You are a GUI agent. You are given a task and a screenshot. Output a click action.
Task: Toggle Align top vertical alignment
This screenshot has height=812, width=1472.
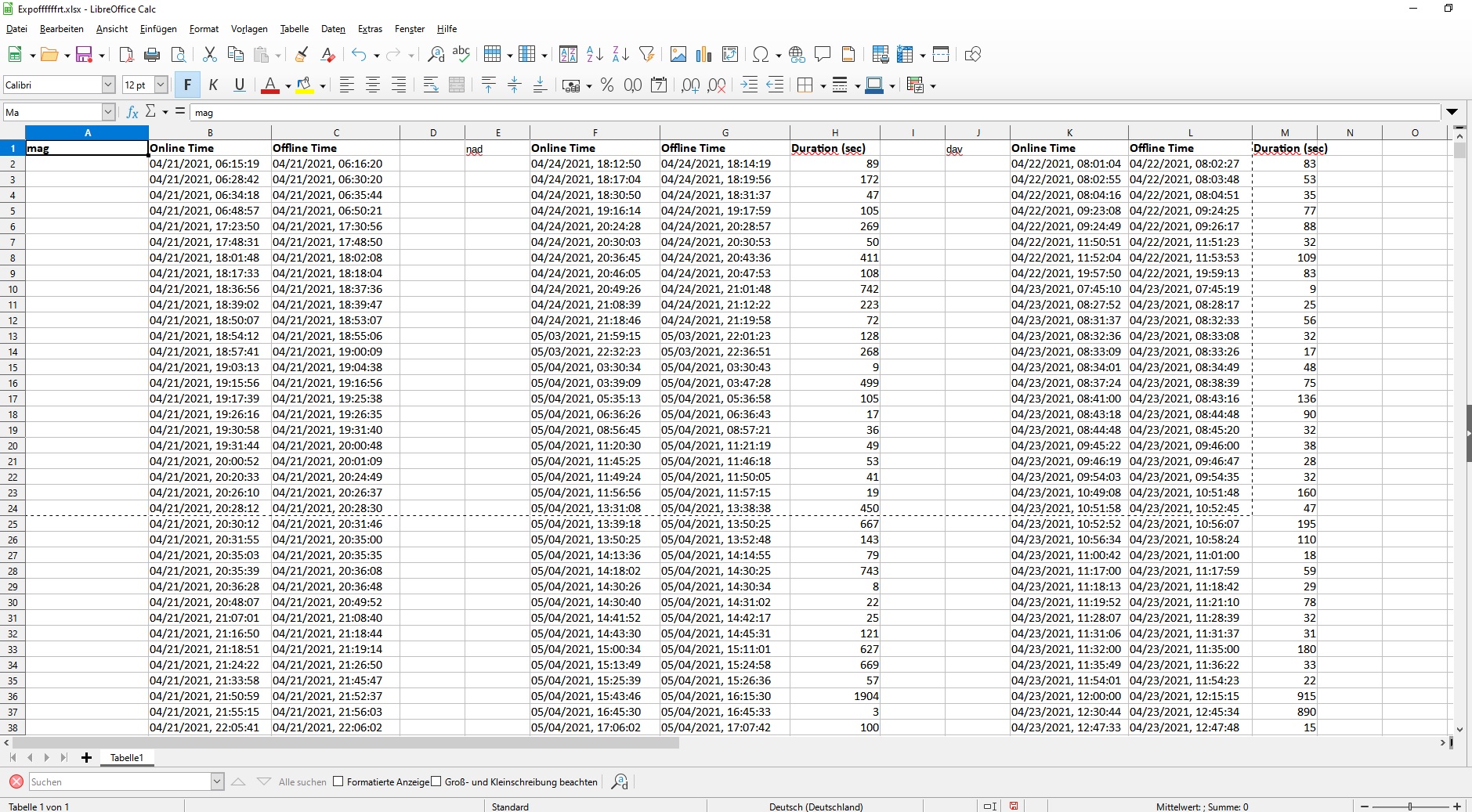coord(489,85)
